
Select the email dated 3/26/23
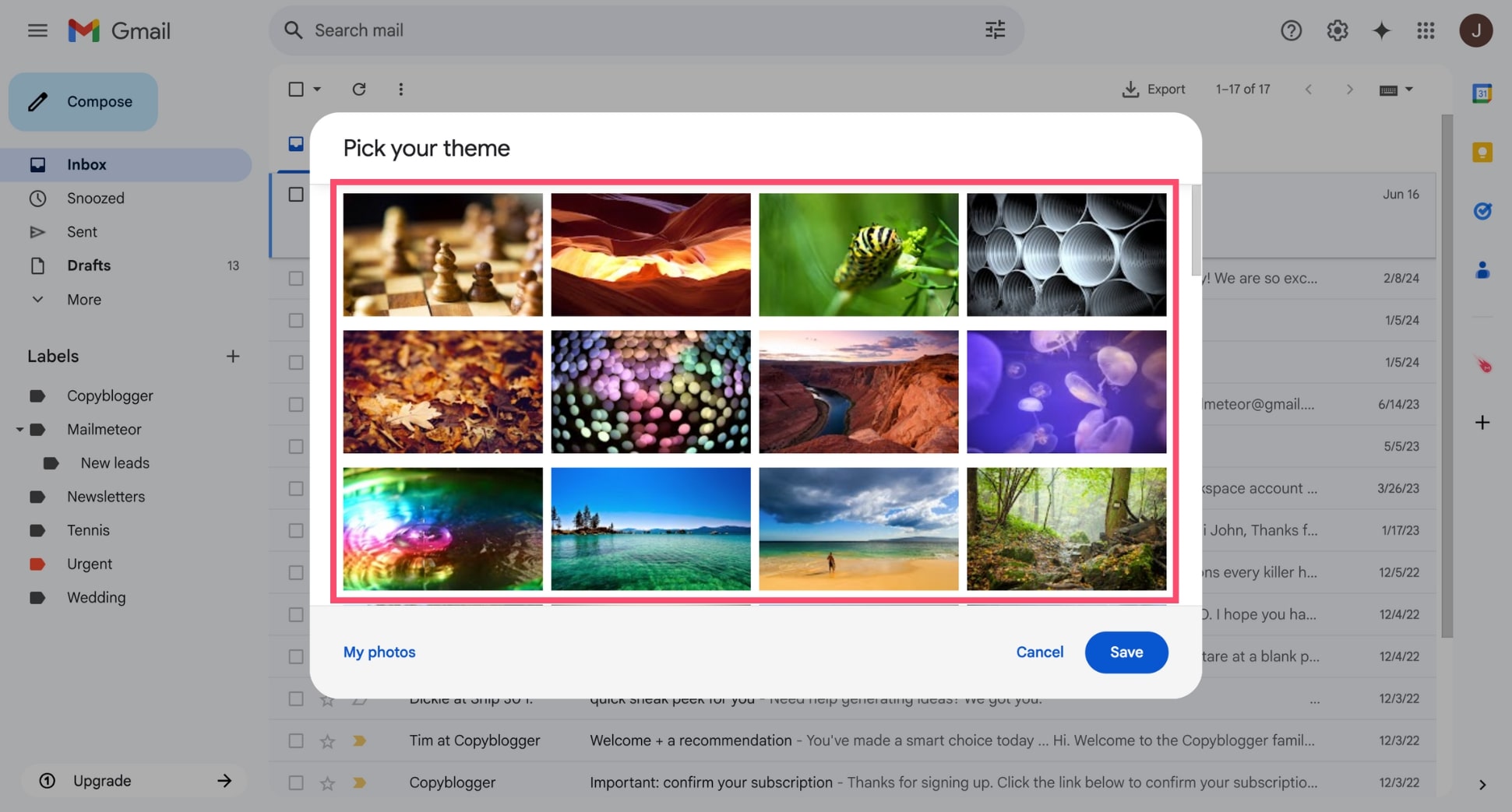click(x=296, y=488)
